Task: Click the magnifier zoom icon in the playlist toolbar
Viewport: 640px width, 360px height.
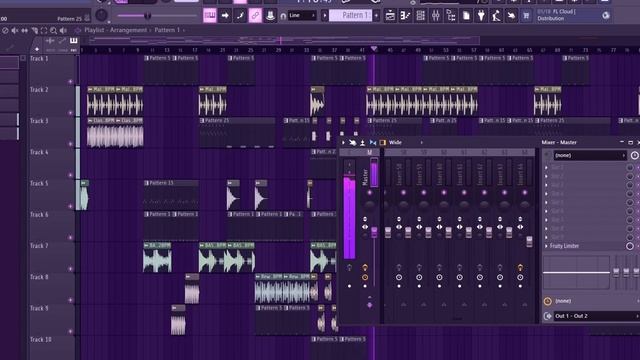Action: (x=53, y=31)
